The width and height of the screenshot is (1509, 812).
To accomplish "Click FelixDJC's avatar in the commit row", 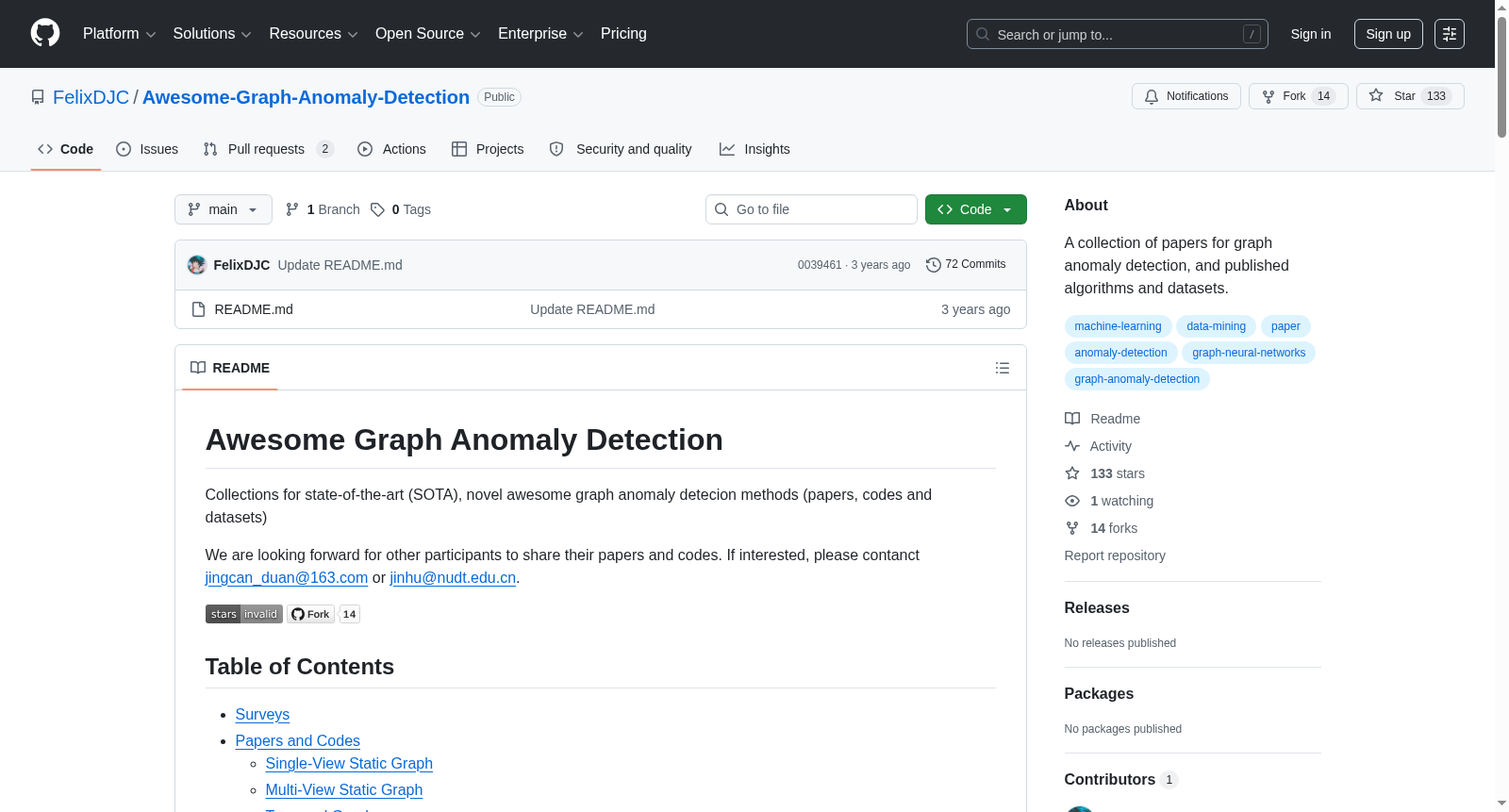I will coord(197,265).
